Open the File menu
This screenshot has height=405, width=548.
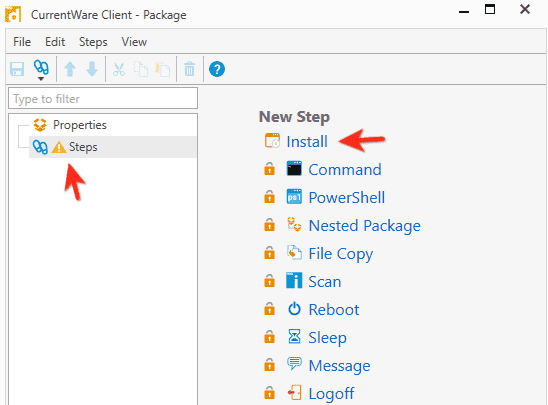coord(22,42)
